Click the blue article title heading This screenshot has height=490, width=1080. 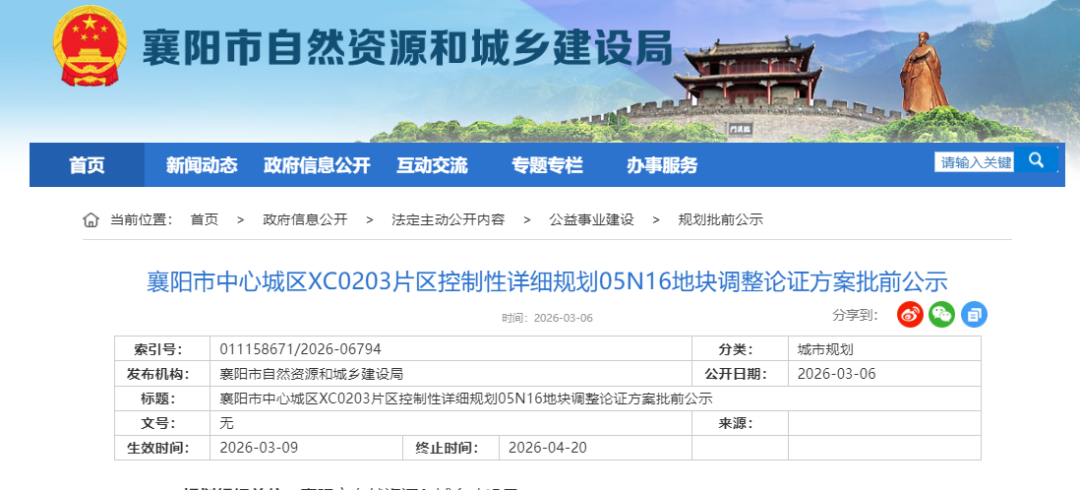(x=547, y=281)
